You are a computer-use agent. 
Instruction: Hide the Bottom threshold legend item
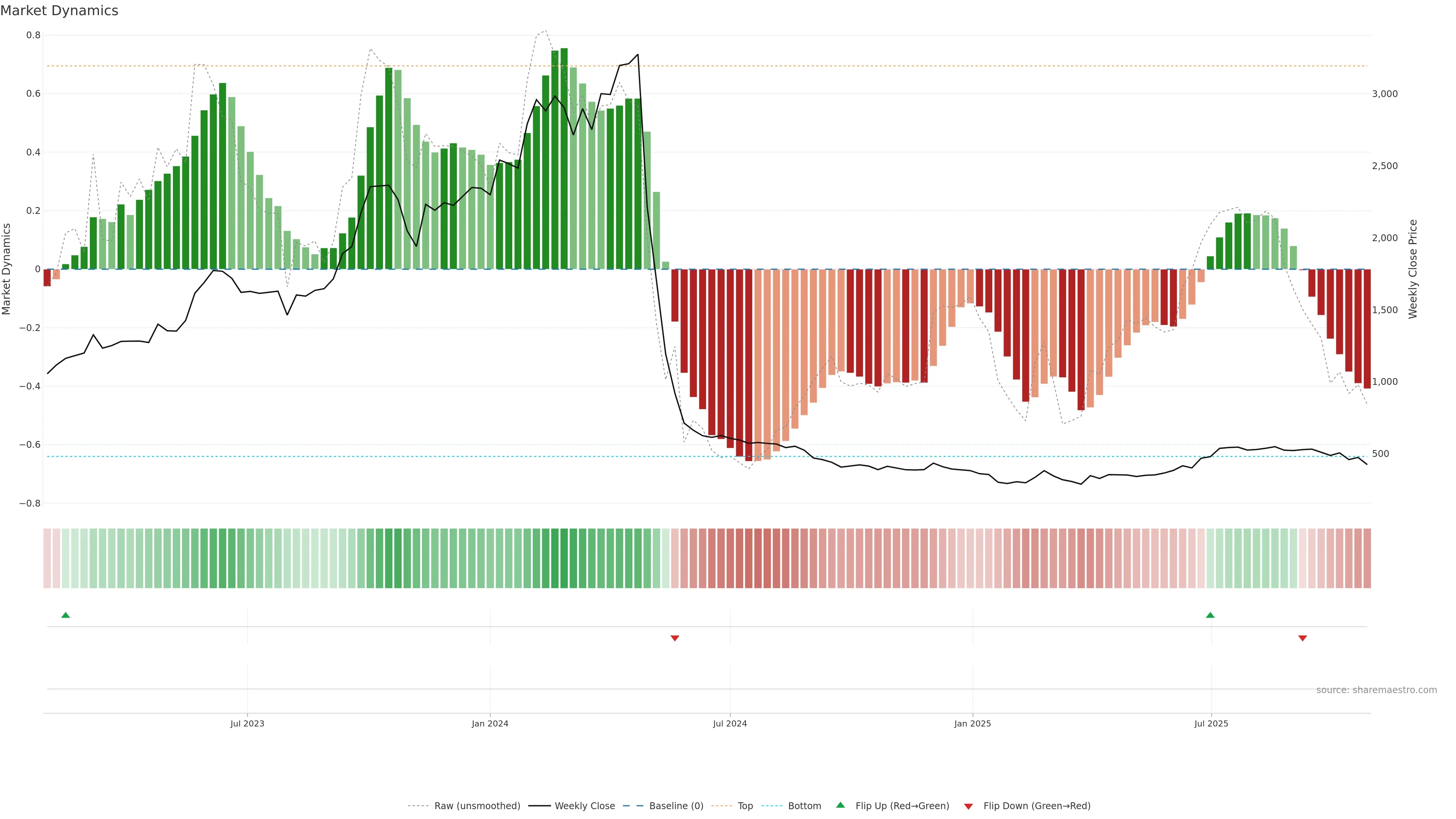pyautogui.click(x=804, y=806)
